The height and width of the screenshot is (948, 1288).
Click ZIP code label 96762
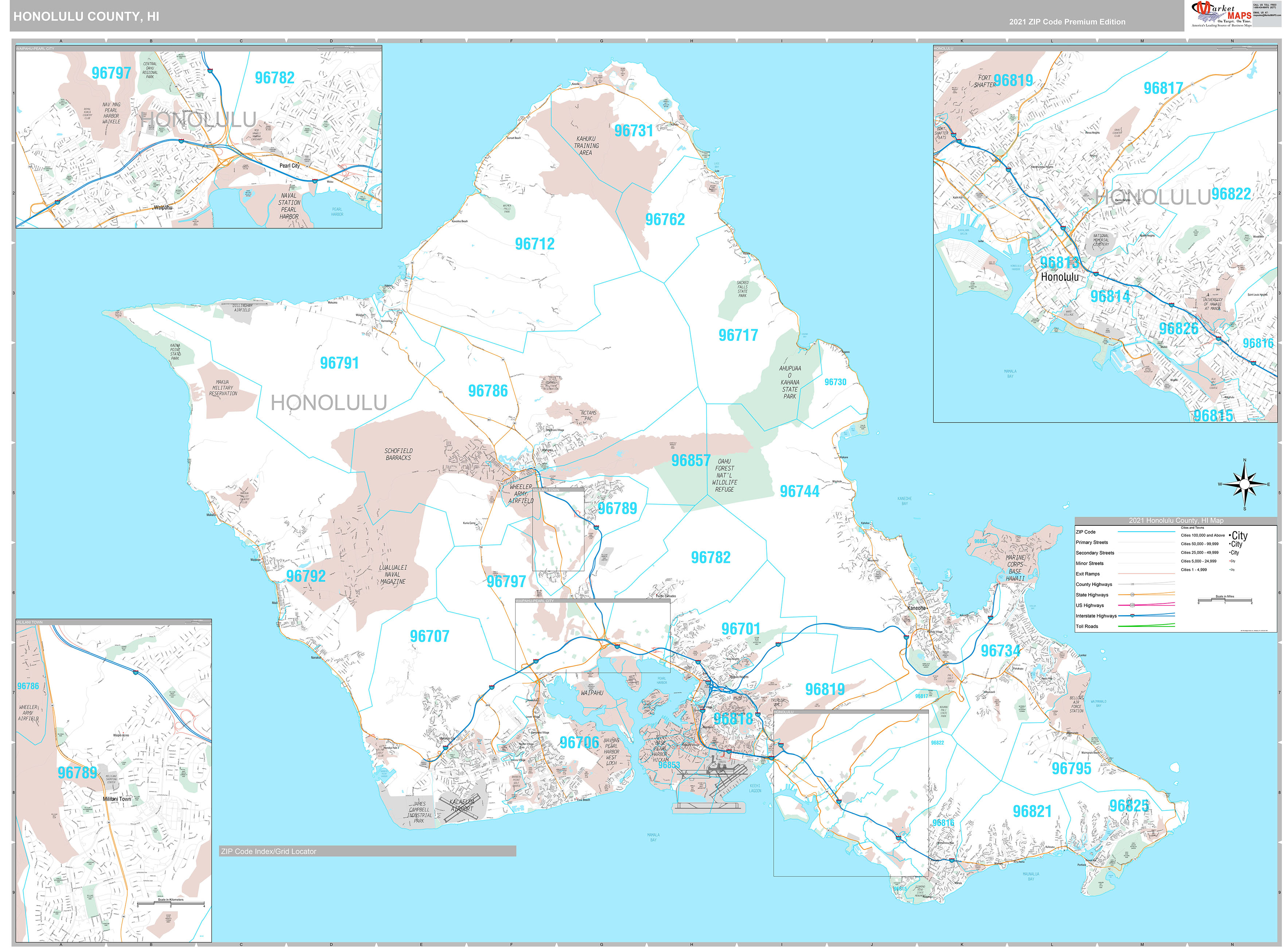pyautogui.click(x=665, y=219)
